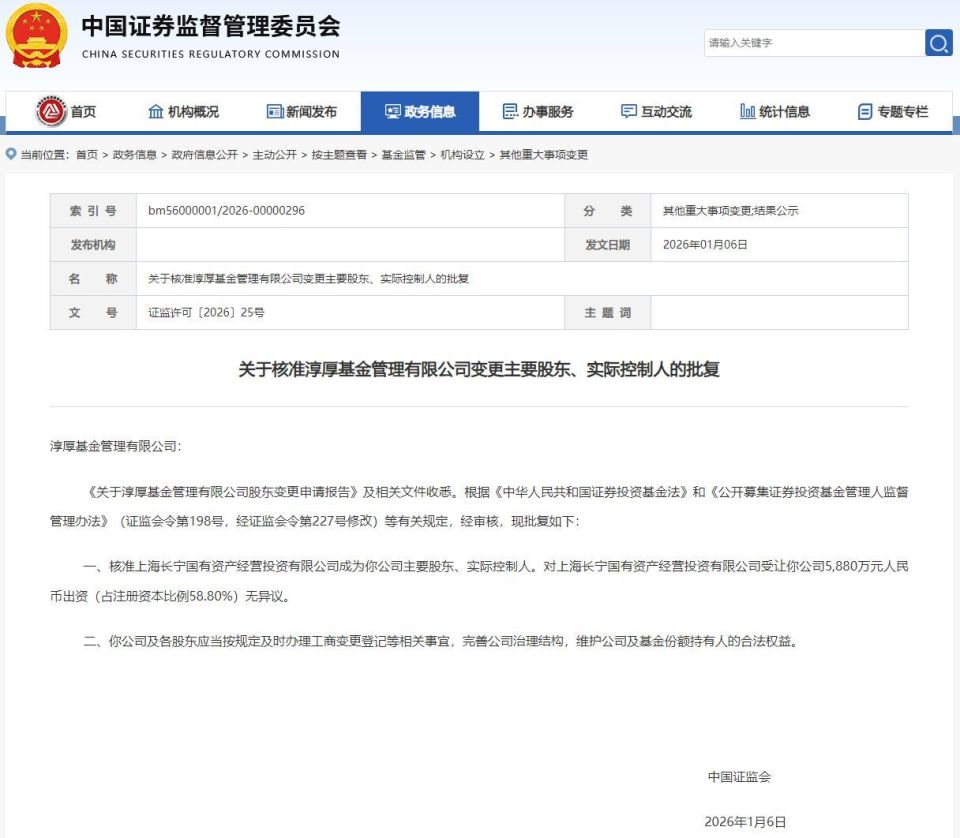
Task: Click the CSRC national emblem logo
Action: tap(36, 38)
